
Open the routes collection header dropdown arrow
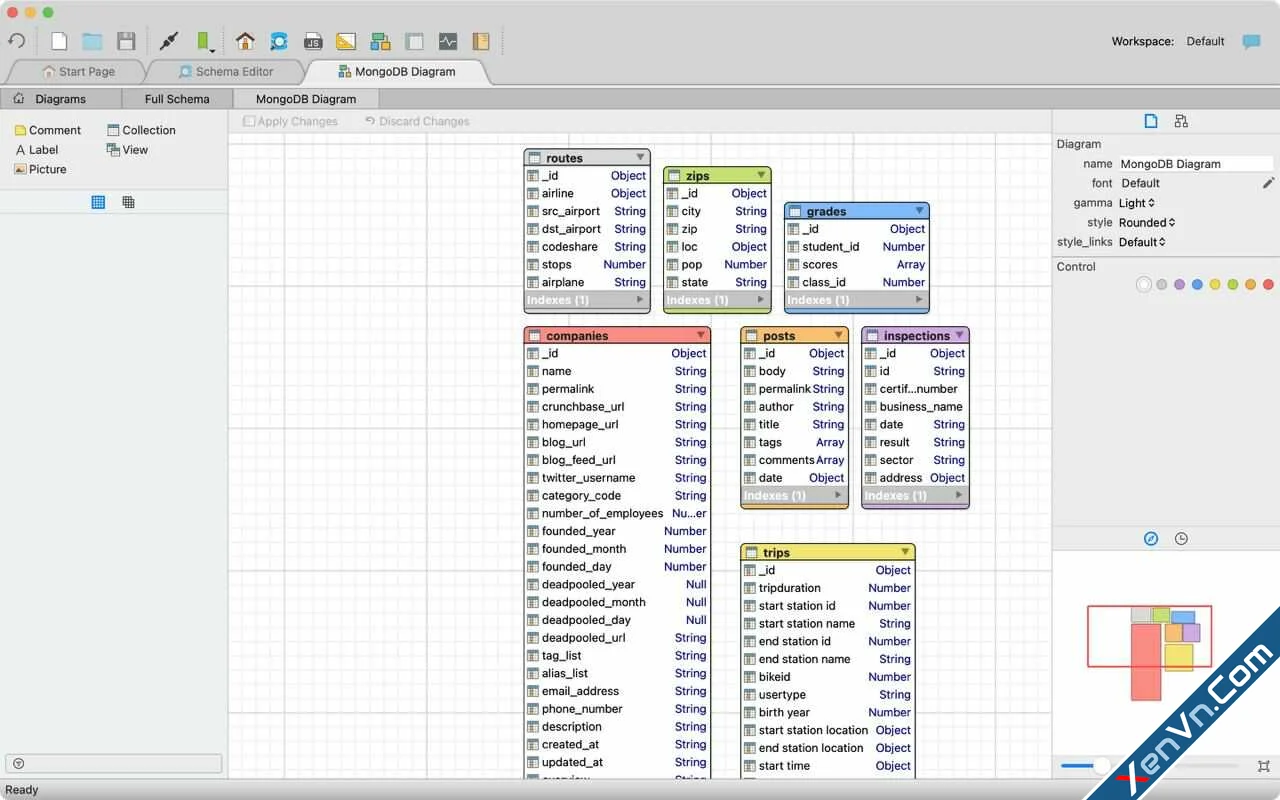tap(641, 157)
